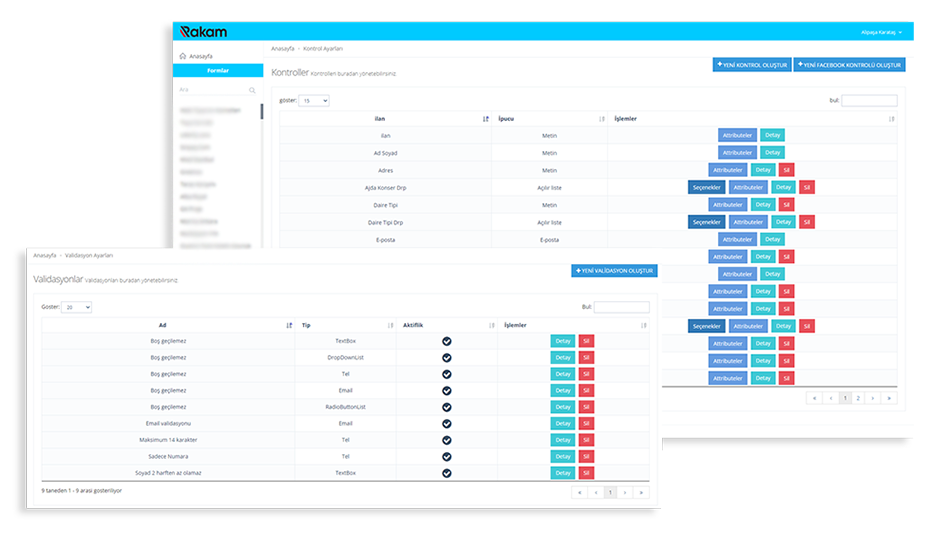The height and width of the screenshot is (534, 950).
Task: Select the Formlar sidebar tab
Action: 218,71
